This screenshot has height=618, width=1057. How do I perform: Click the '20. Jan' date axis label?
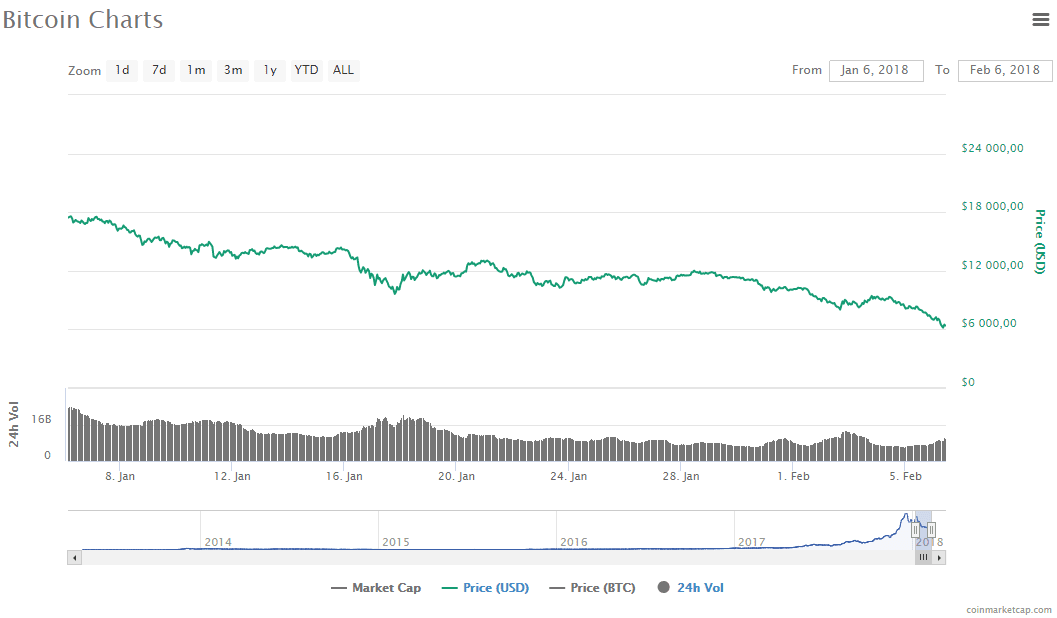(x=456, y=476)
